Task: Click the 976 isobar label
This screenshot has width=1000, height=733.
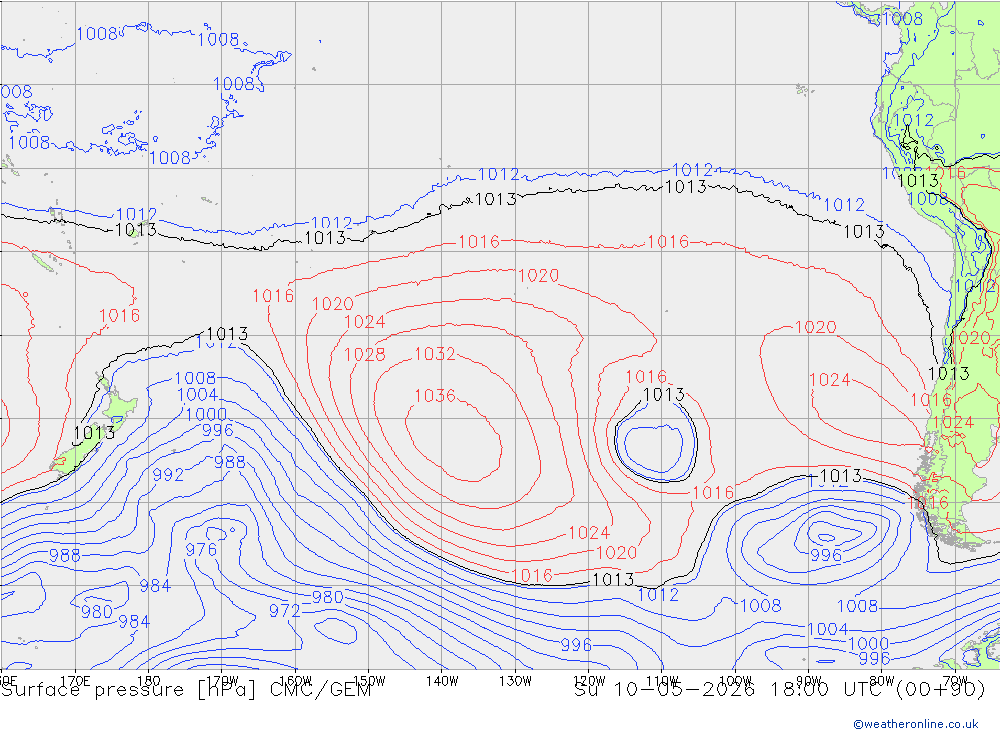Action: pos(201,549)
